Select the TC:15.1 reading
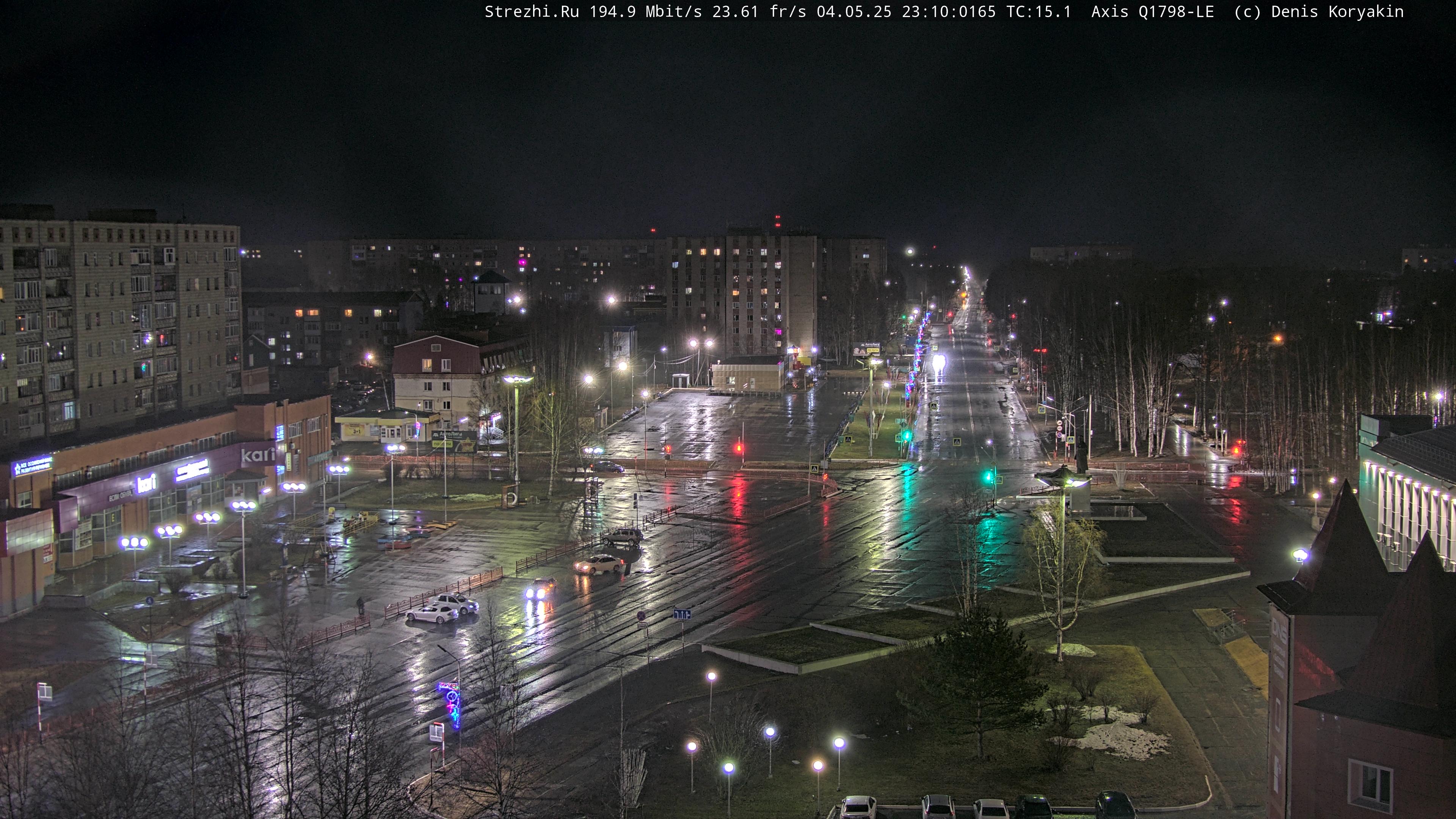The width and height of the screenshot is (1456, 819). [1039, 12]
